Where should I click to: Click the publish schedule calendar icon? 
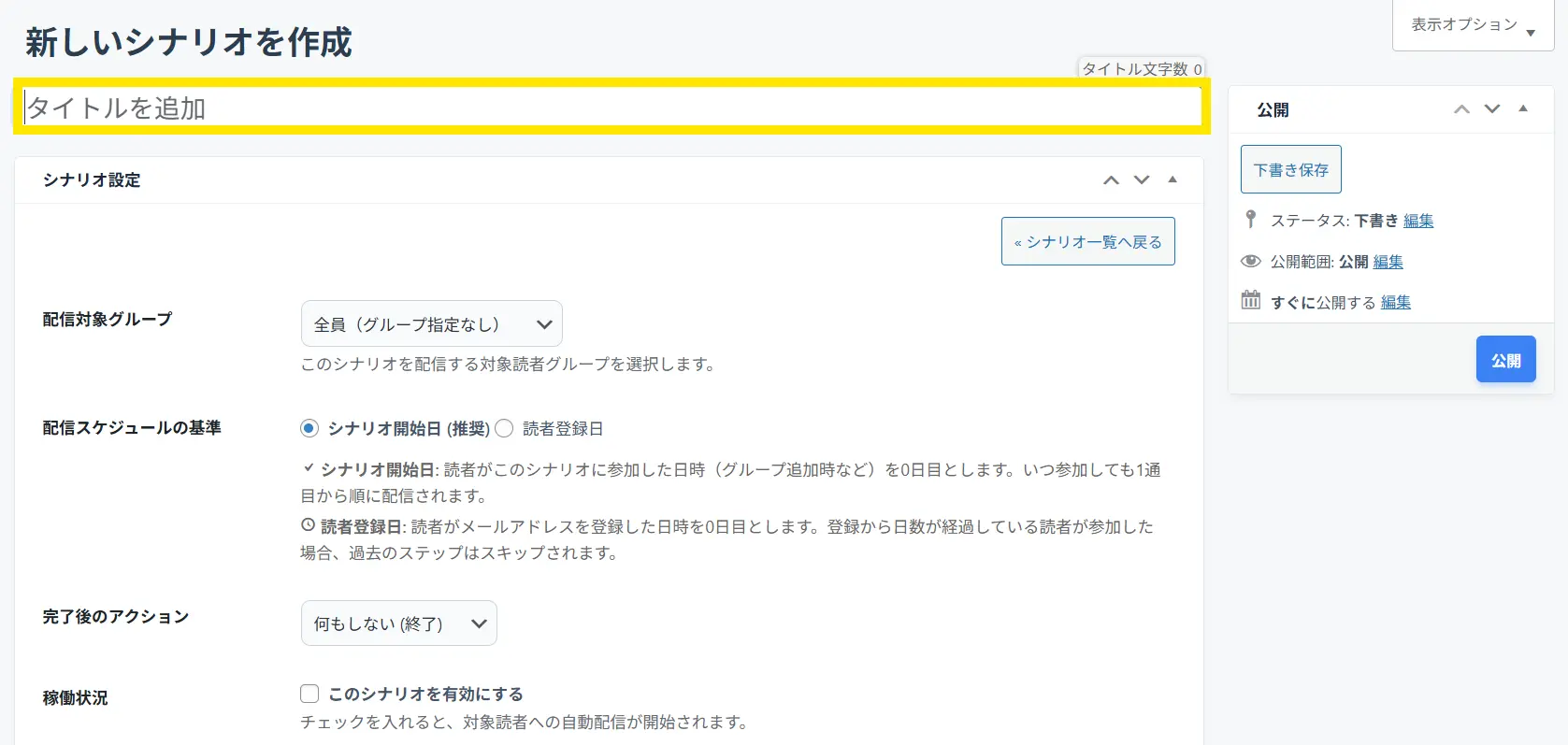coord(1250,301)
